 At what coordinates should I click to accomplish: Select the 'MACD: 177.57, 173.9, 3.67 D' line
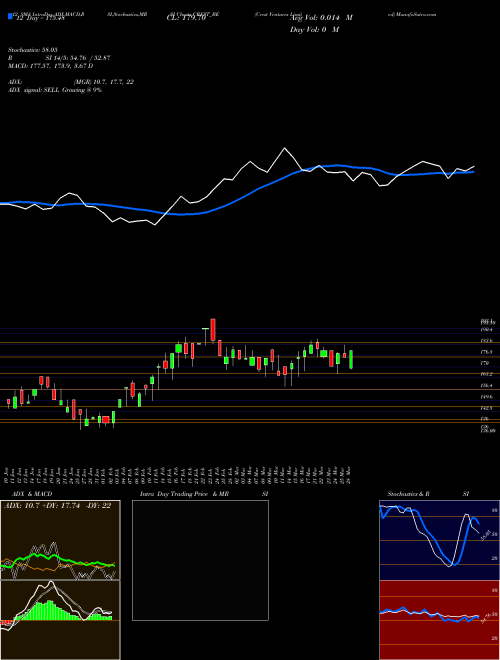tap(51, 66)
